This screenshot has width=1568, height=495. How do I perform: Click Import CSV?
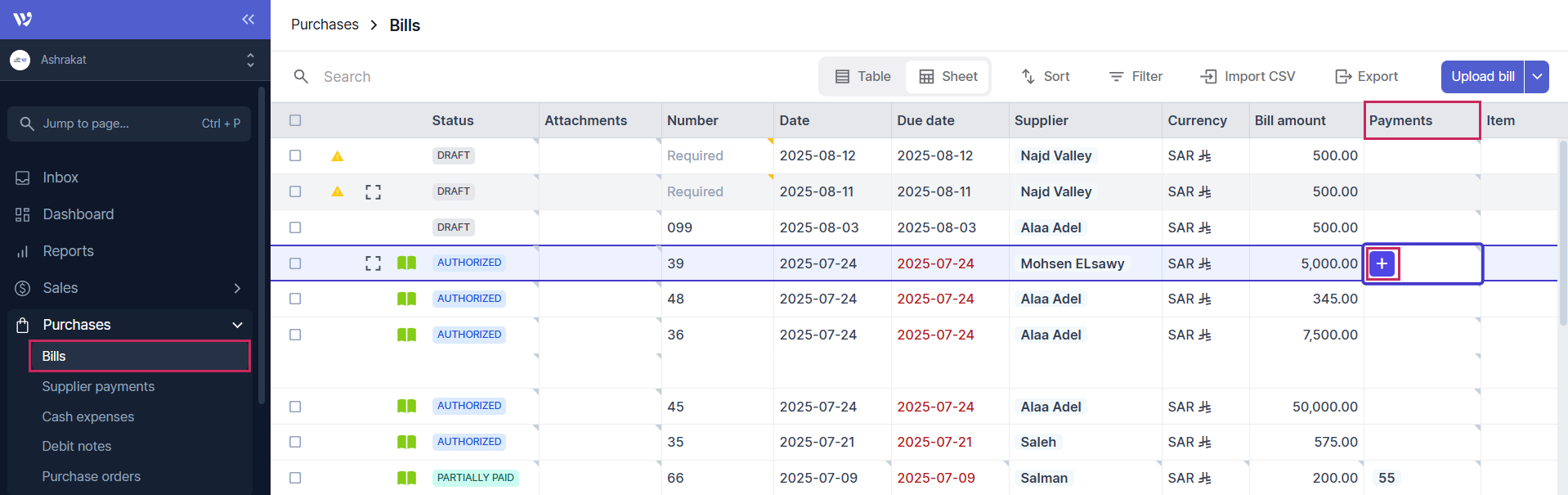1248,76
